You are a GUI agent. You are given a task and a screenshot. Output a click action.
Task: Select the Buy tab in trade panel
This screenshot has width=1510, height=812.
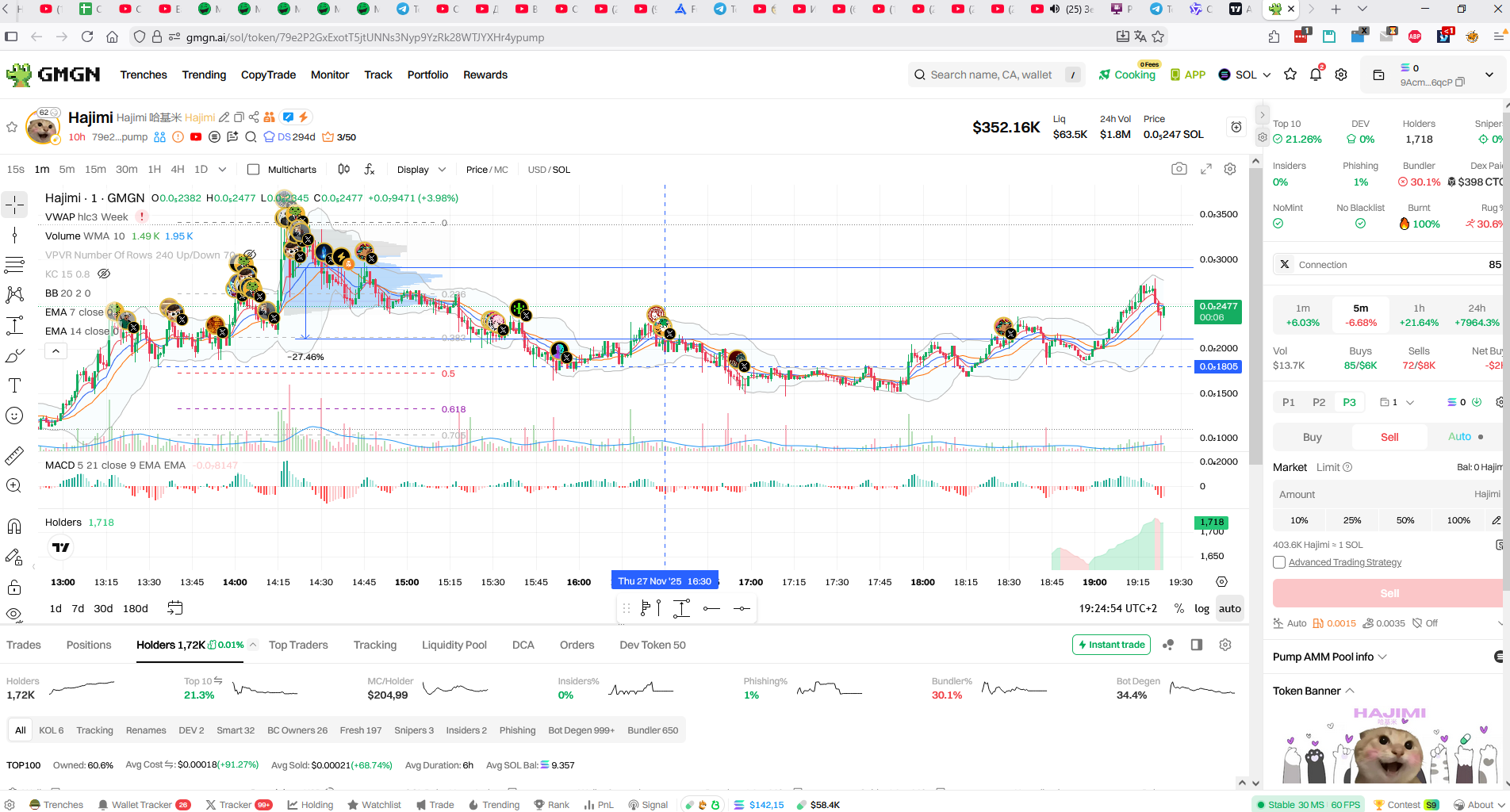[x=1313, y=437]
